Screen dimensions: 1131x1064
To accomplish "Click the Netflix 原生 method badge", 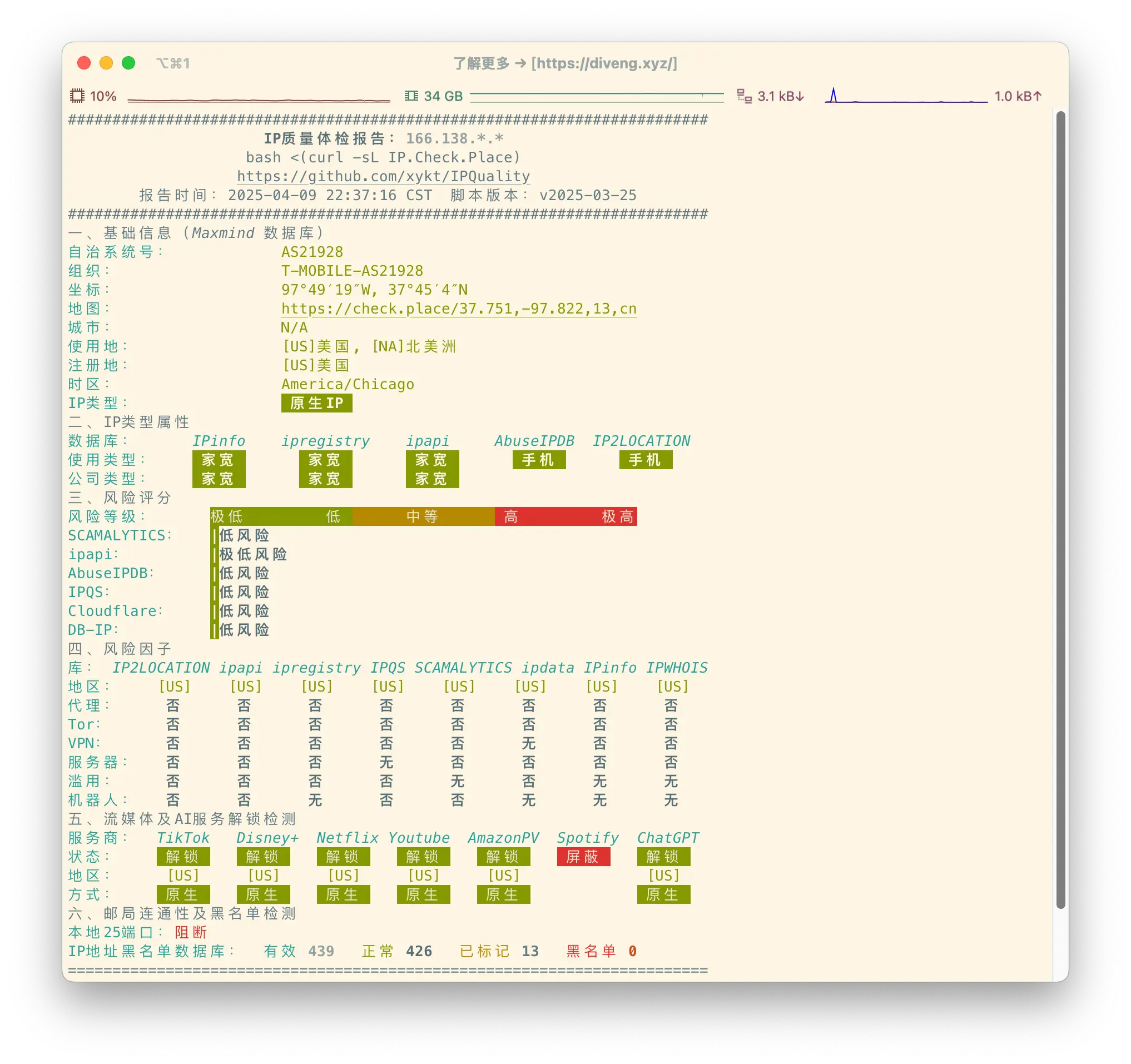I will 344,894.
